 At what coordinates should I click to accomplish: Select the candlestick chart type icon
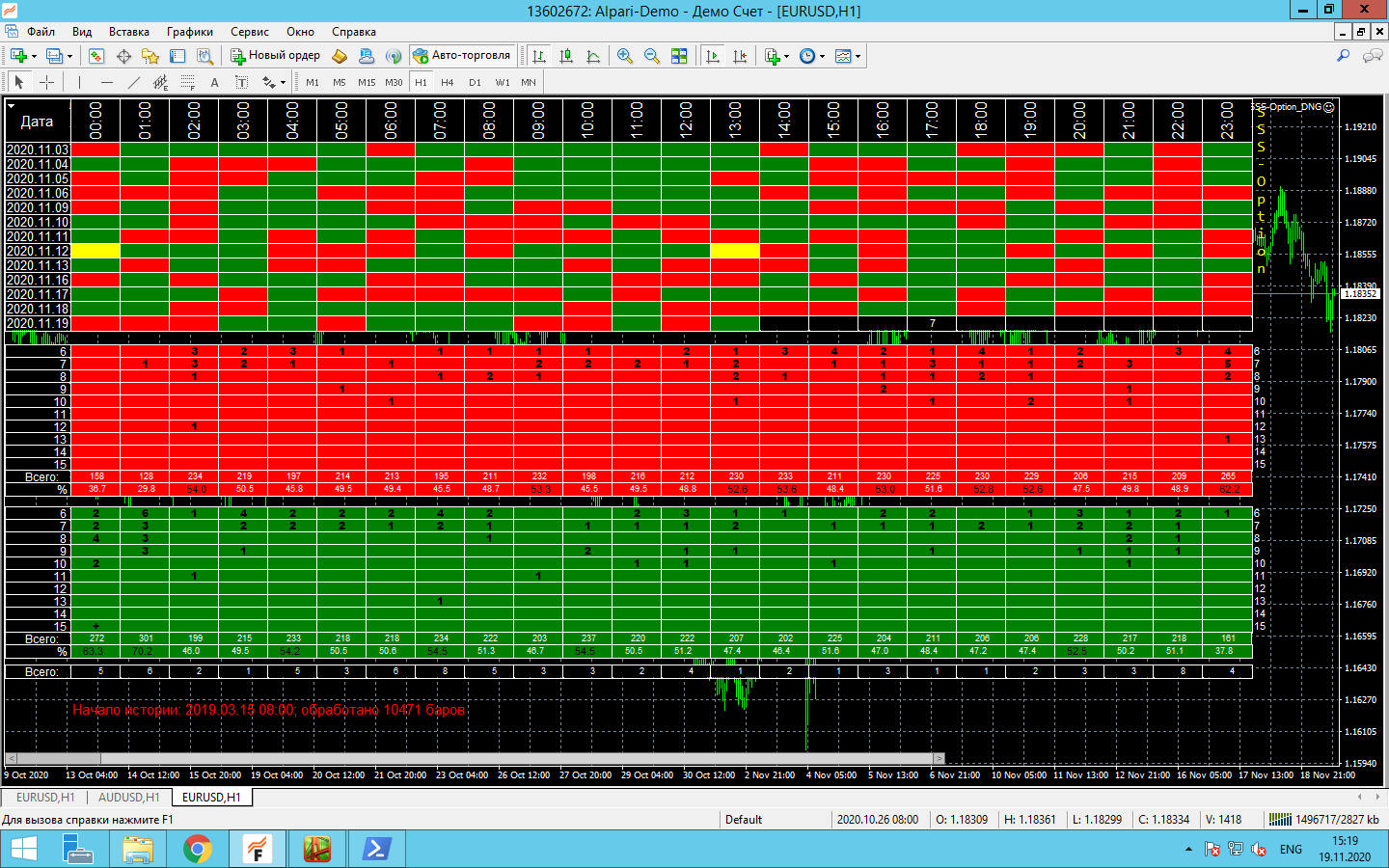[566, 56]
